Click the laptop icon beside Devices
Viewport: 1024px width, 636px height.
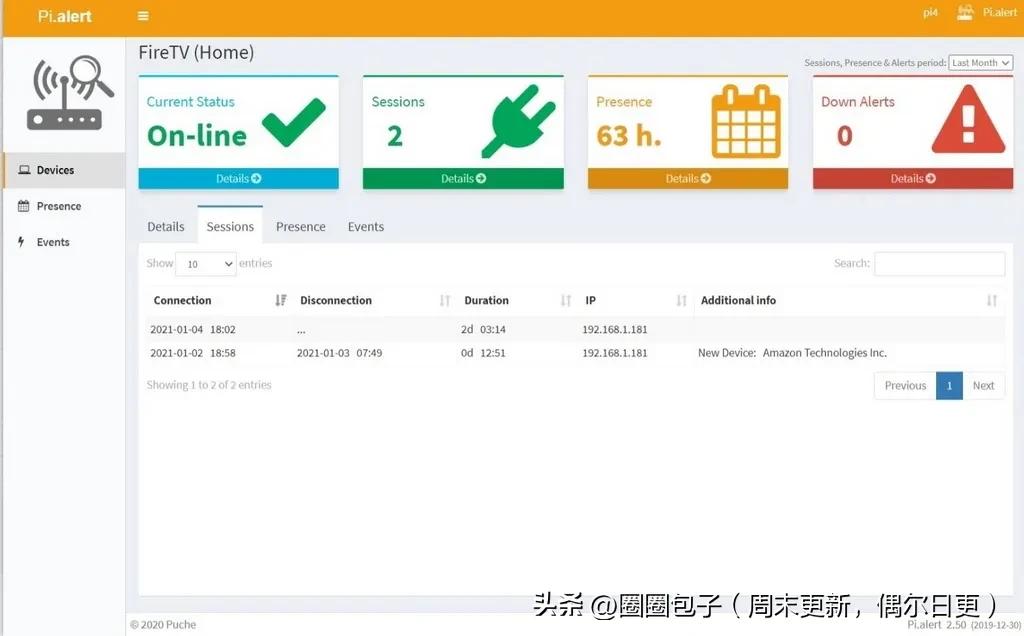point(24,170)
